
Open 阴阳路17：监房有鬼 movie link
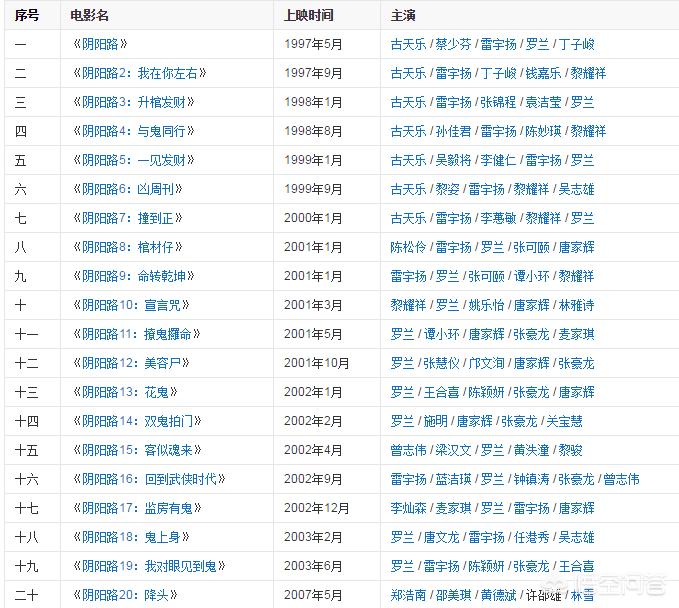point(137,508)
